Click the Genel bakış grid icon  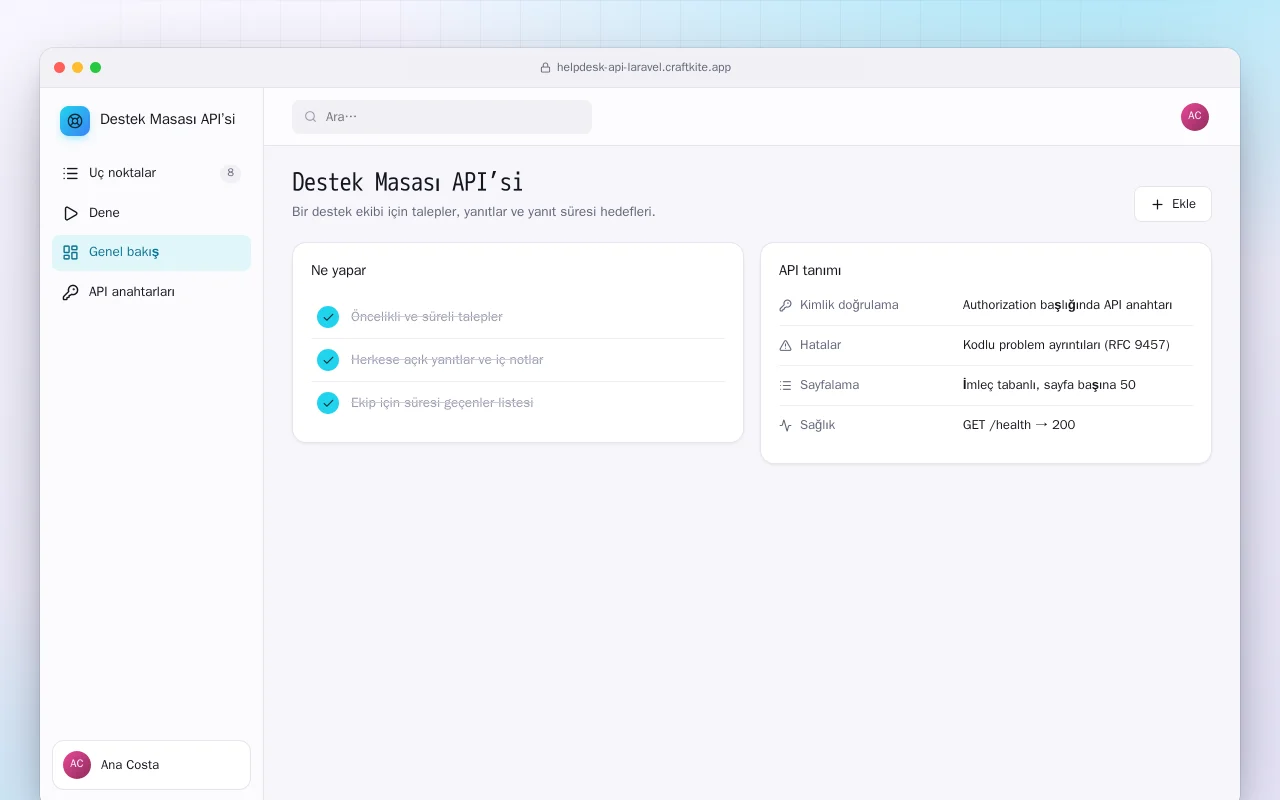tap(70, 252)
